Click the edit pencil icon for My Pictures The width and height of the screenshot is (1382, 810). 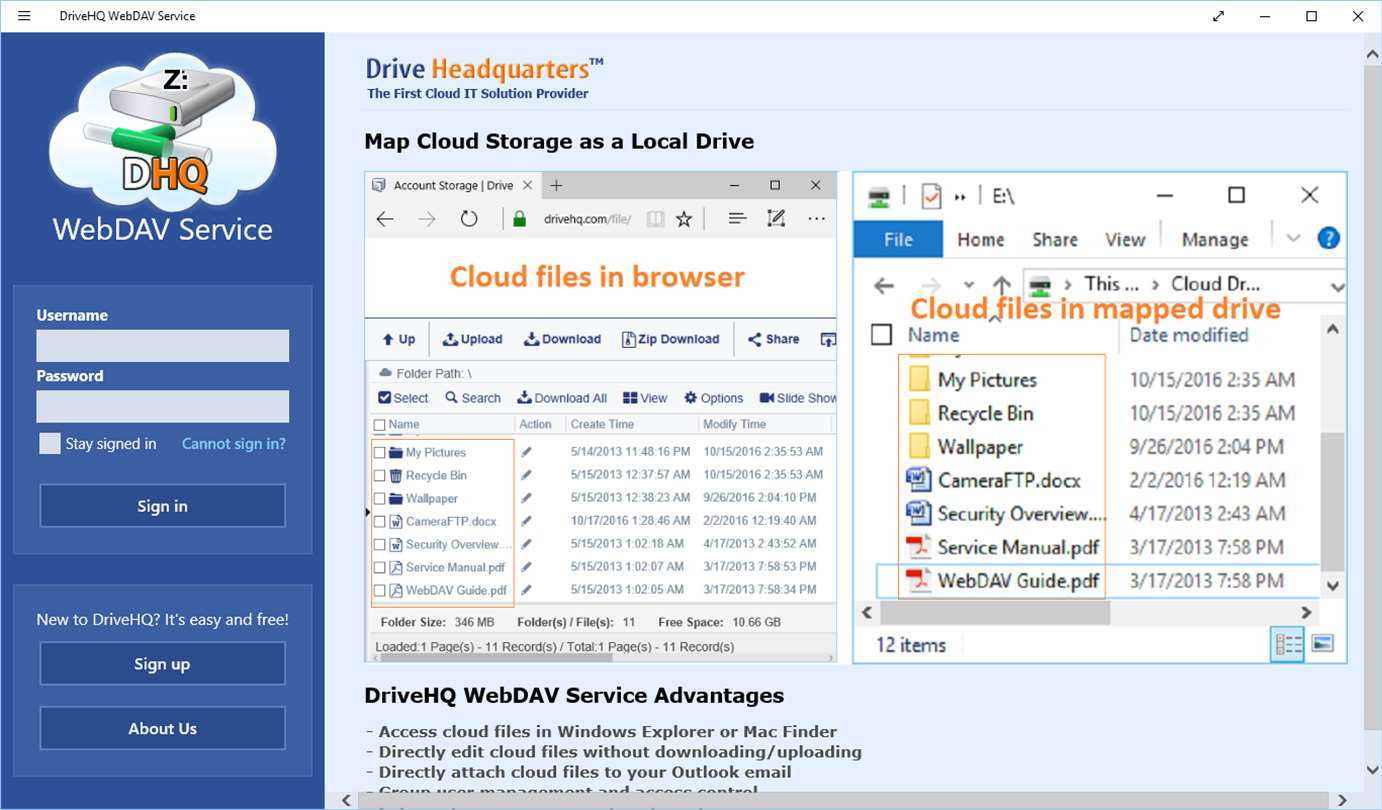[x=526, y=452]
